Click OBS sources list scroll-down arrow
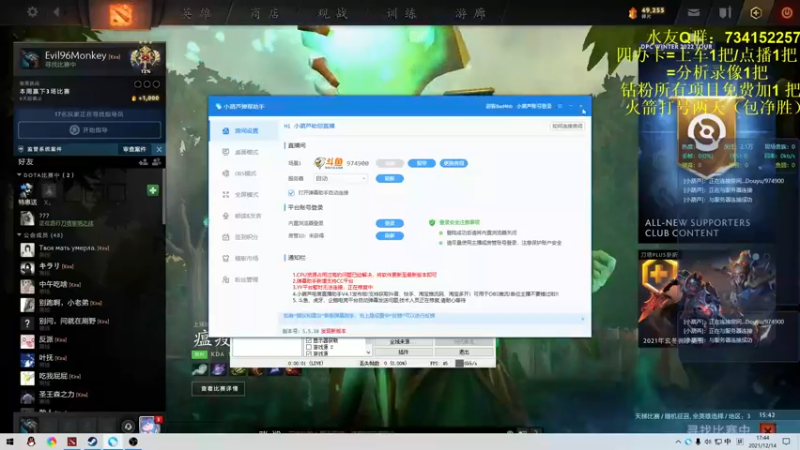The height and width of the screenshot is (450, 800). [x=368, y=353]
